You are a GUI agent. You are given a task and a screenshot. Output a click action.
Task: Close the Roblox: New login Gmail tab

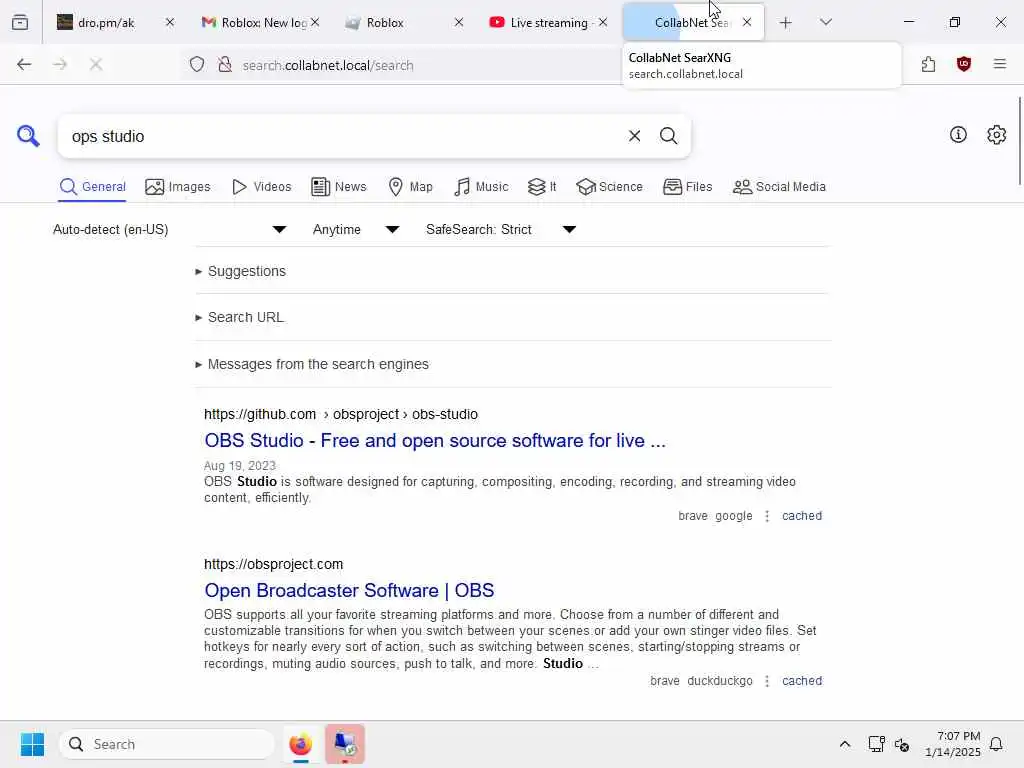(x=315, y=22)
